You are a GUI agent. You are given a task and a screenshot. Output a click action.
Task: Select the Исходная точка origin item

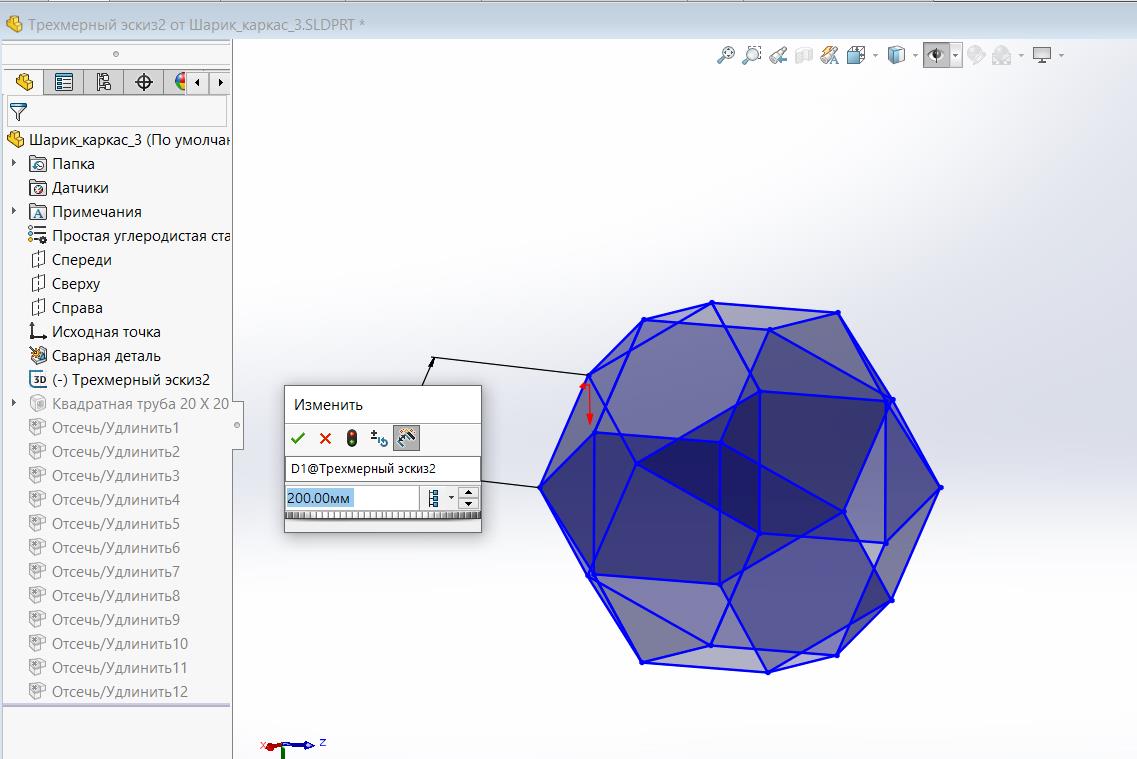coord(94,331)
